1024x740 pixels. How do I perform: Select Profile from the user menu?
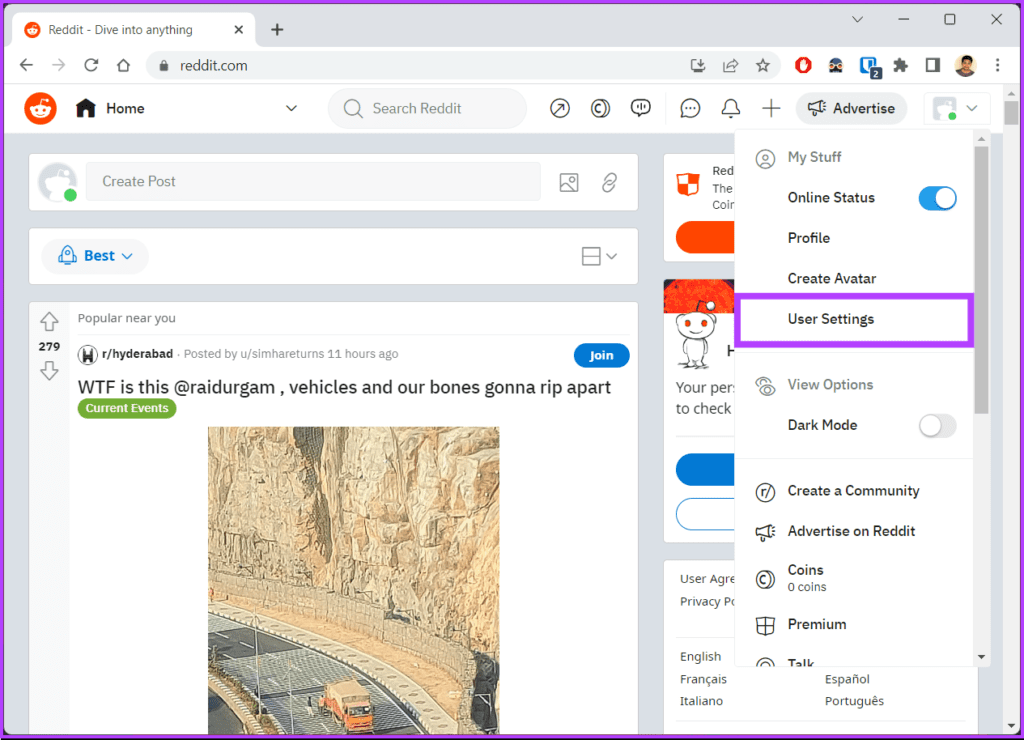tap(808, 238)
